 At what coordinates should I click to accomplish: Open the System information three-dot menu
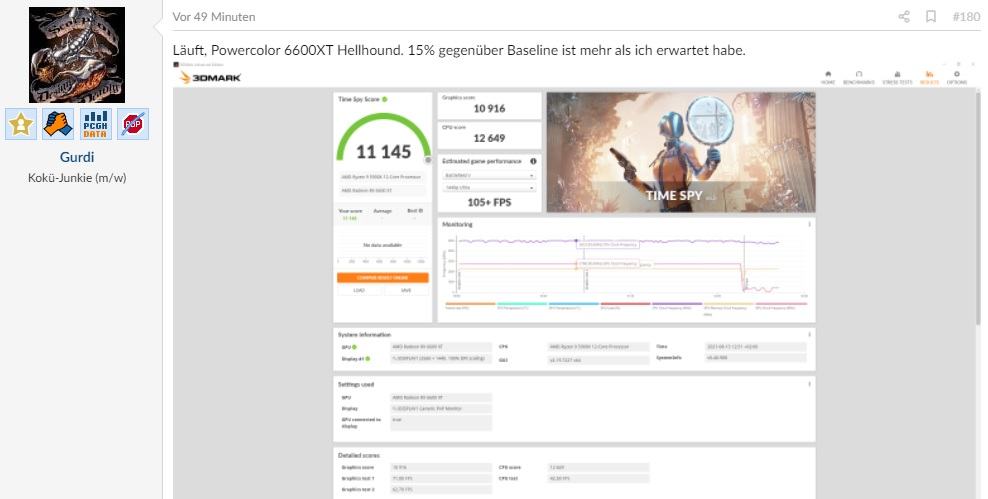point(810,334)
